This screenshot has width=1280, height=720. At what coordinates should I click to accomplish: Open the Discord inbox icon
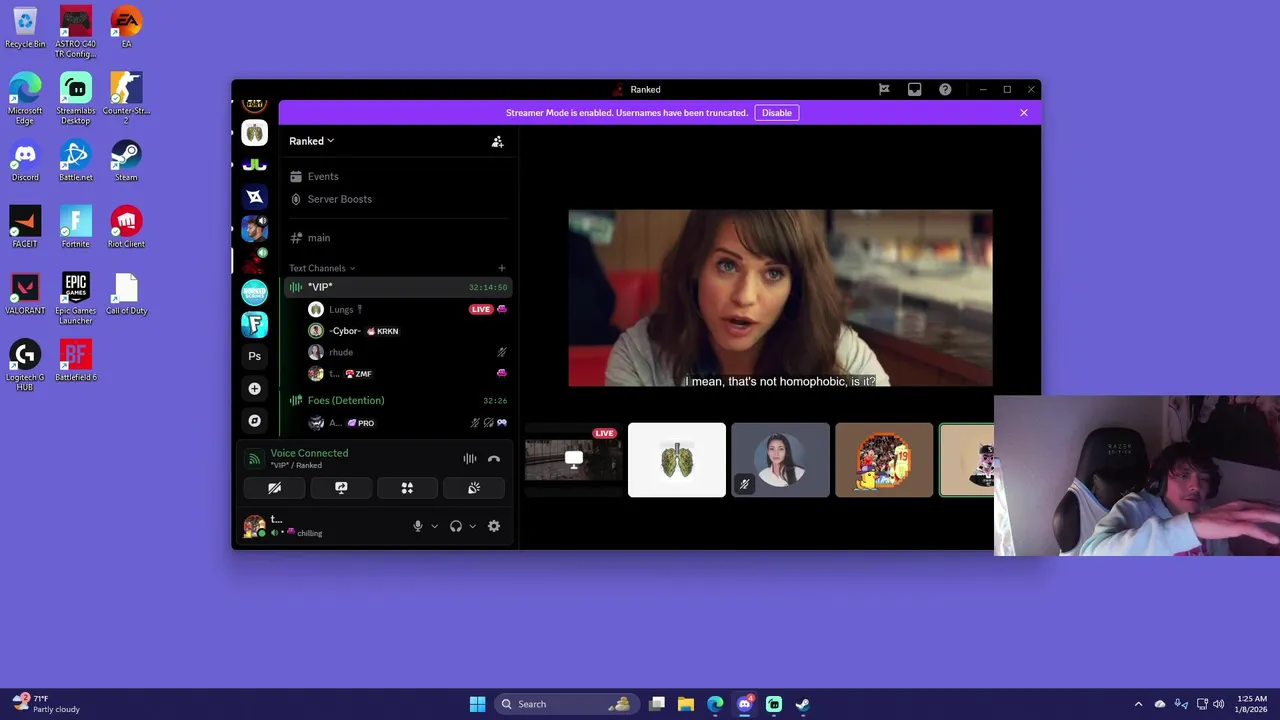(914, 89)
